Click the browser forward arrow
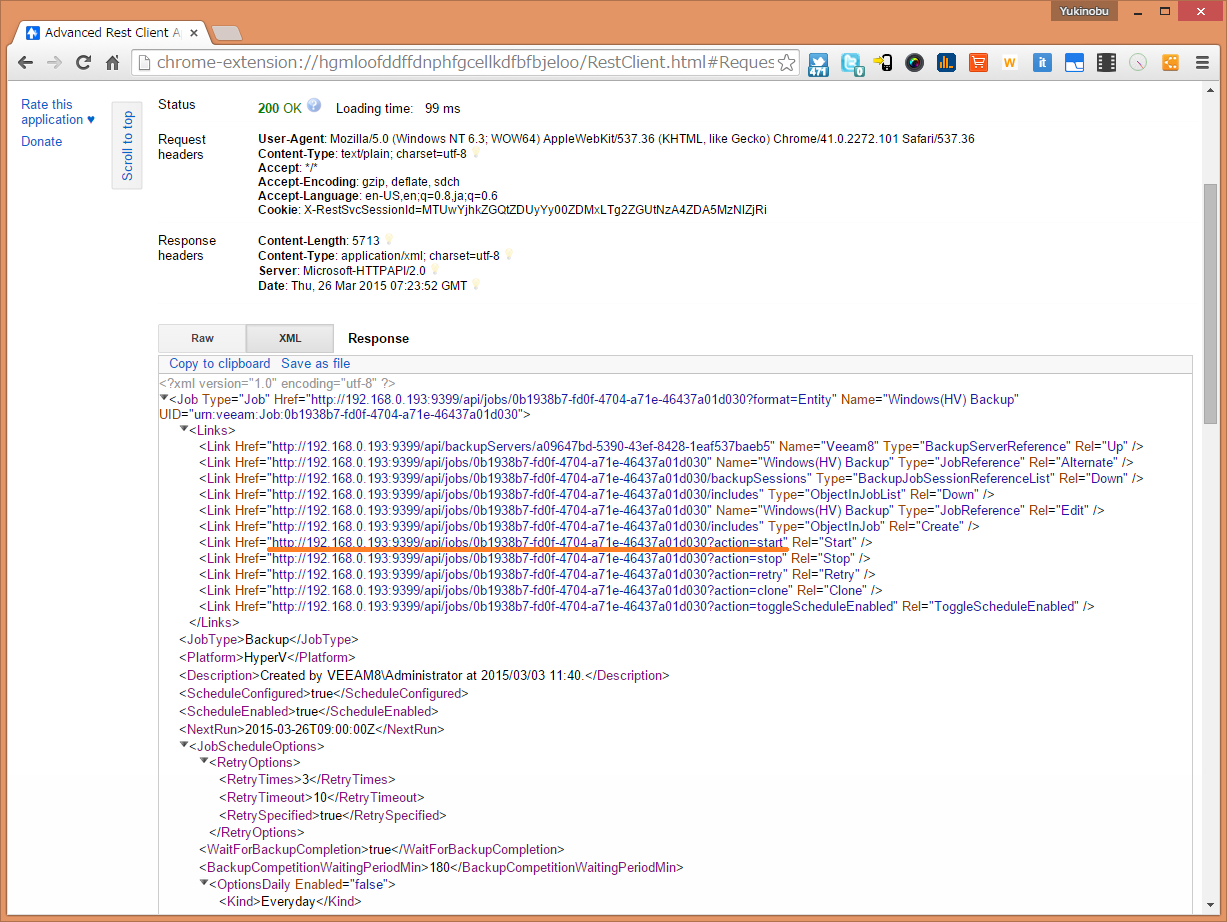1227x922 pixels. point(55,63)
